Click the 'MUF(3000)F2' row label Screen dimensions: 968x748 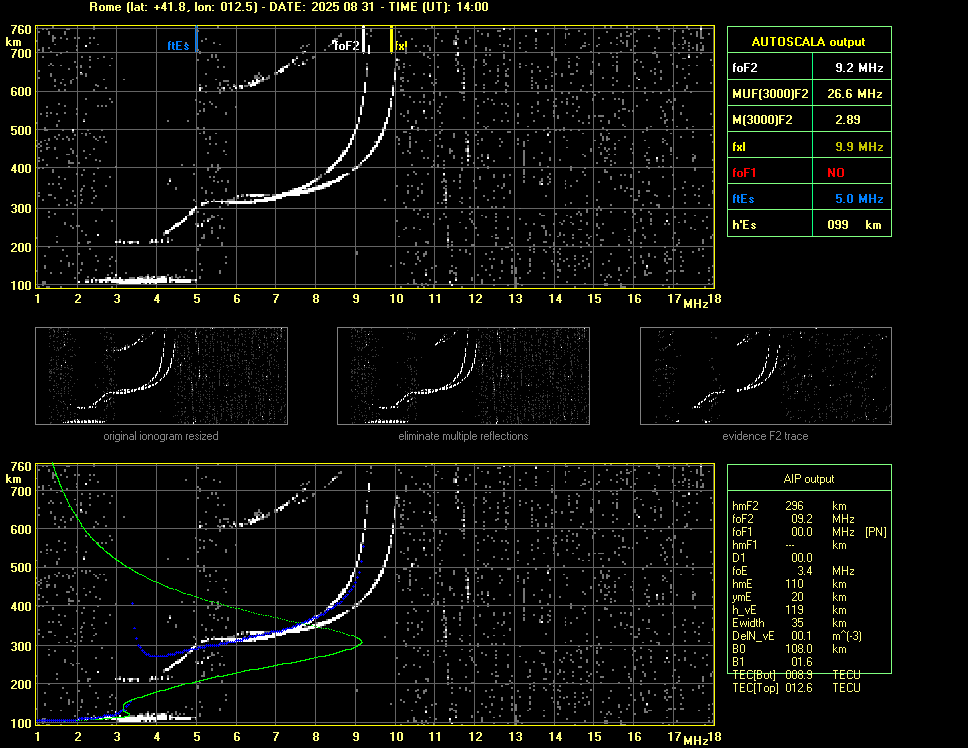[770, 94]
